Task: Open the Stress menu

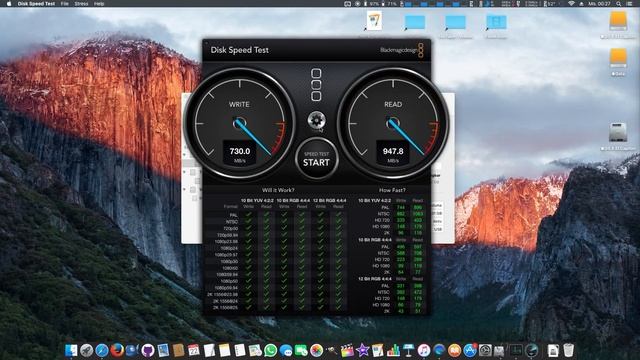Action: click(x=81, y=3)
